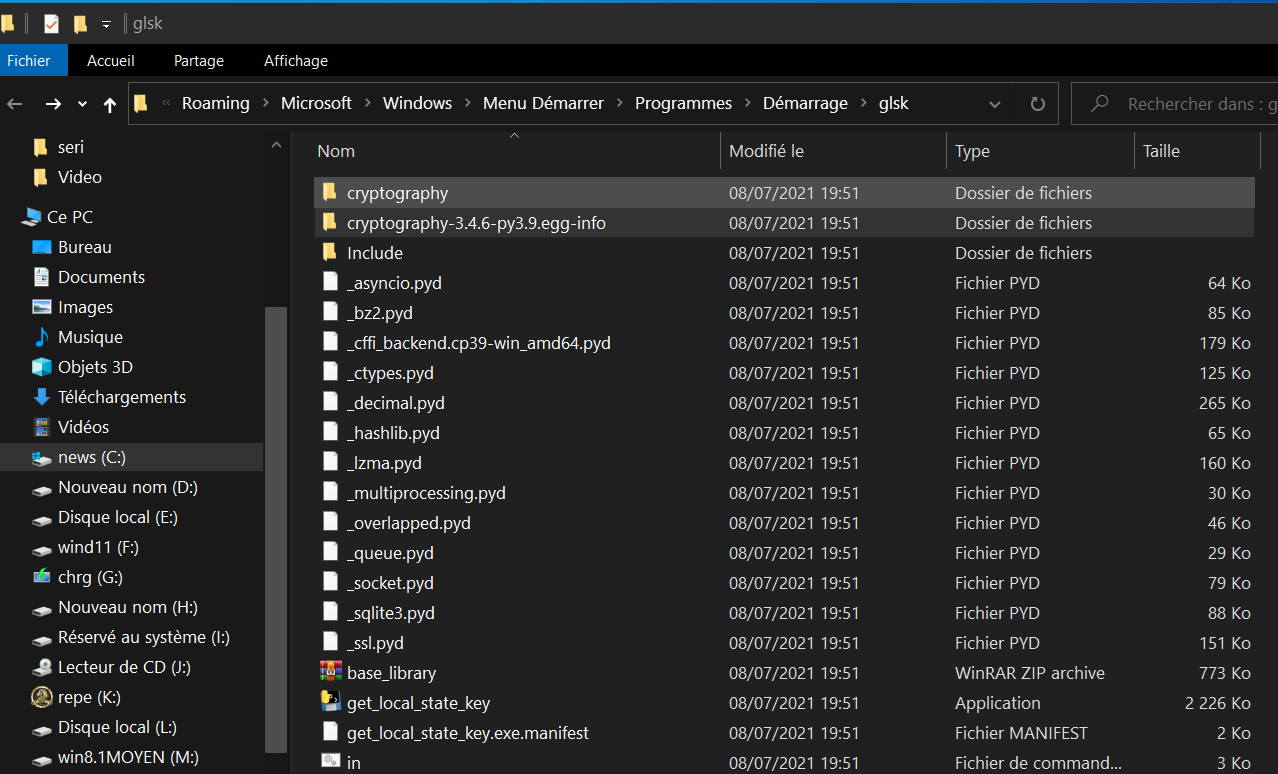Viewport: 1278px width, 774px height.
Task: Open Musique from the sidebar
Action: [90, 337]
